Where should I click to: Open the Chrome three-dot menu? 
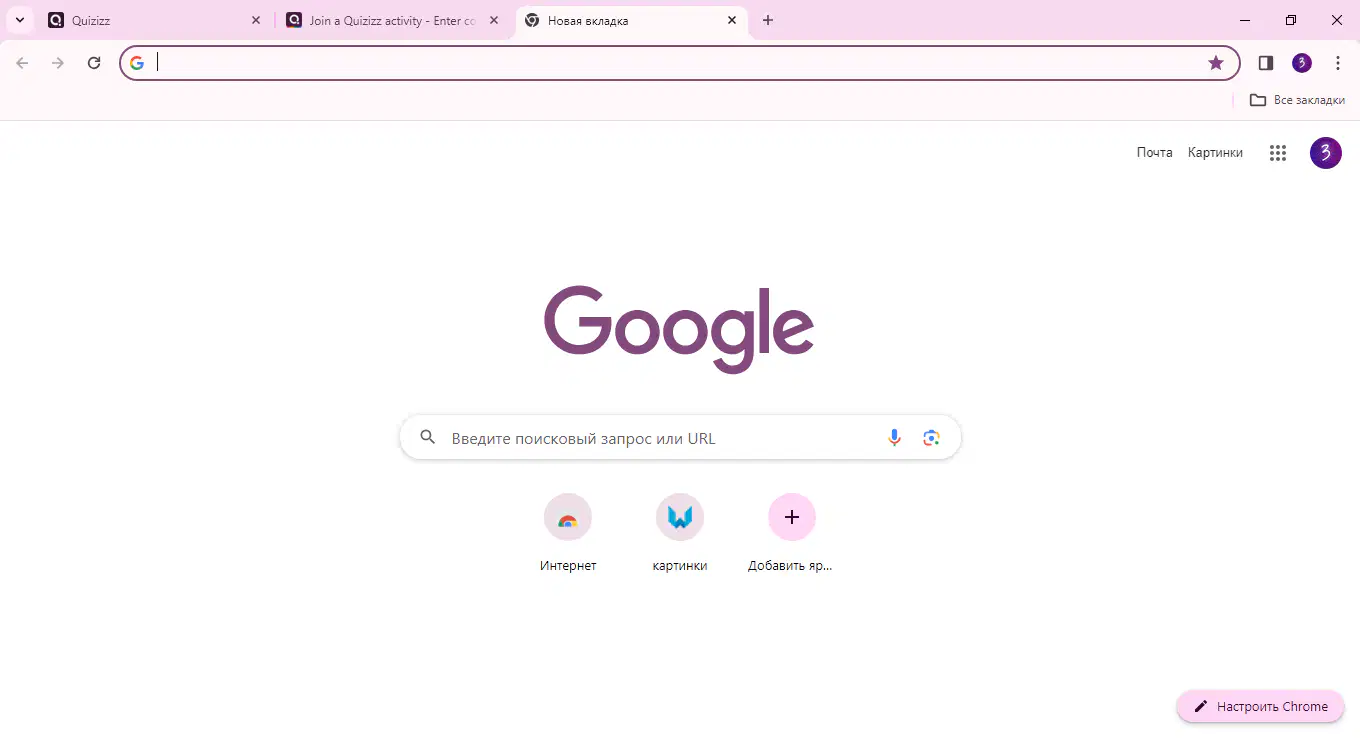point(1338,63)
